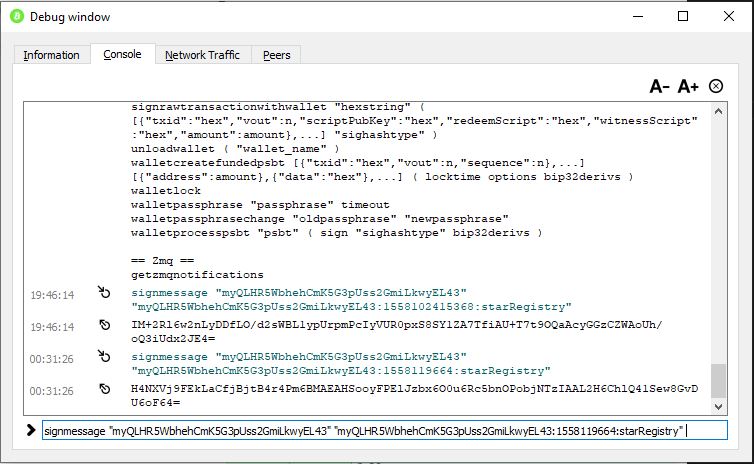Click the signmessage command with 1558102415368
This screenshot has width=754, height=464.
pyautogui.click(x=352, y=300)
